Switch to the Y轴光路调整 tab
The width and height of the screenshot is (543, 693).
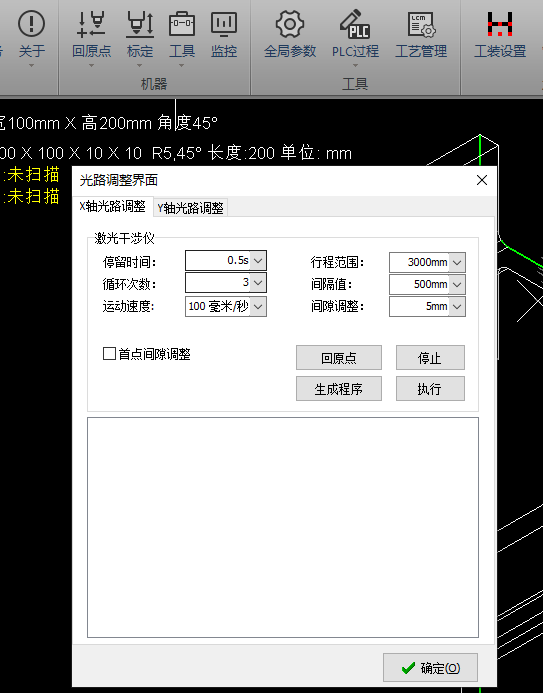(190, 208)
